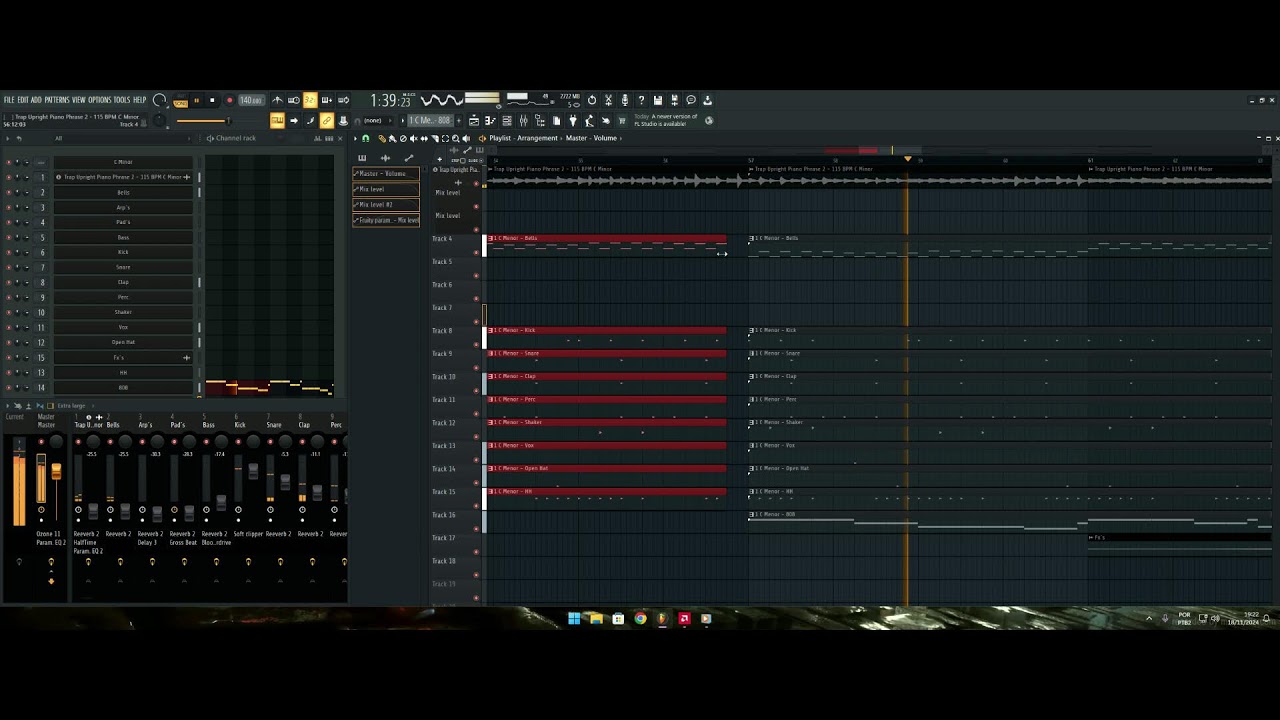This screenshot has height=720, width=1280.
Task: Click the save project icon
Action: (657, 101)
